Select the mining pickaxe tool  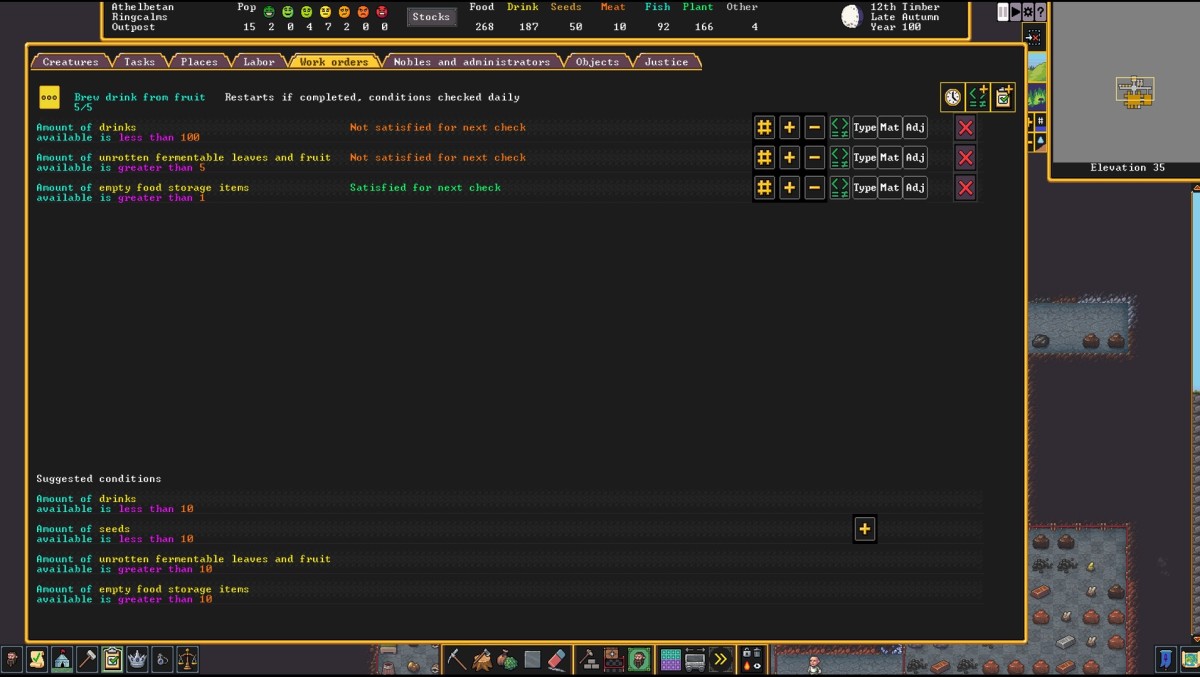coord(457,659)
